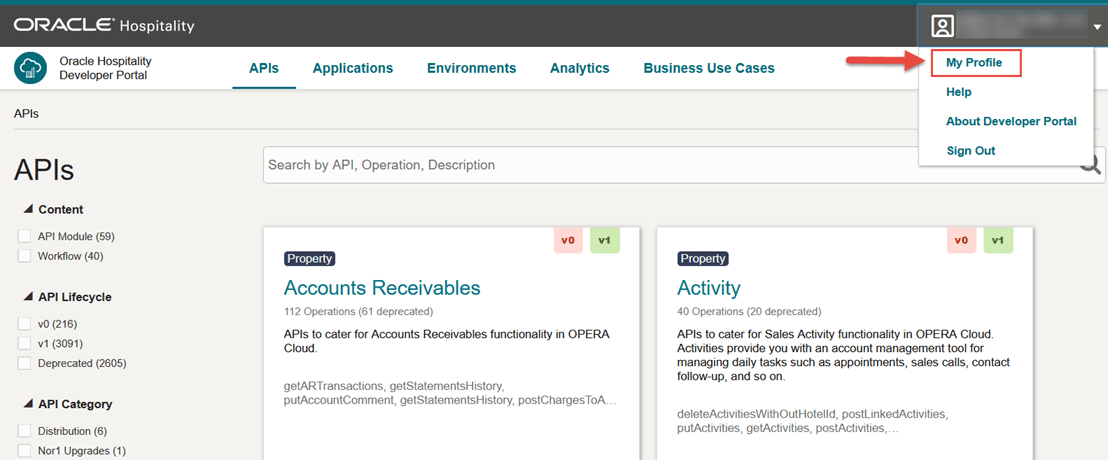Image resolution: width=1108 pixels, height=460 pixels.
Task: Click v0 badge on Accounts Receivables card
Action: (x=568, y=240)
